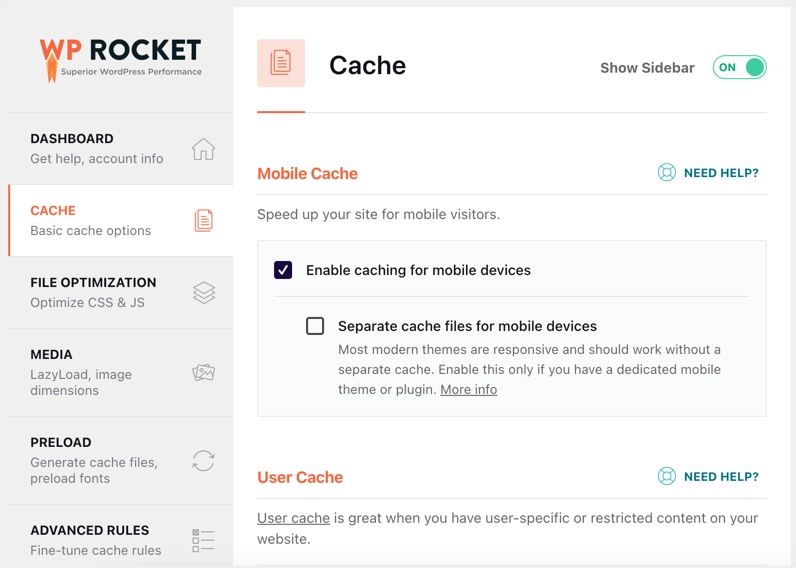The height and width of the screenshot is (568, 796).
Task: Uncheck Enable caching for mobile devices
Action: (x=283, y=270)
